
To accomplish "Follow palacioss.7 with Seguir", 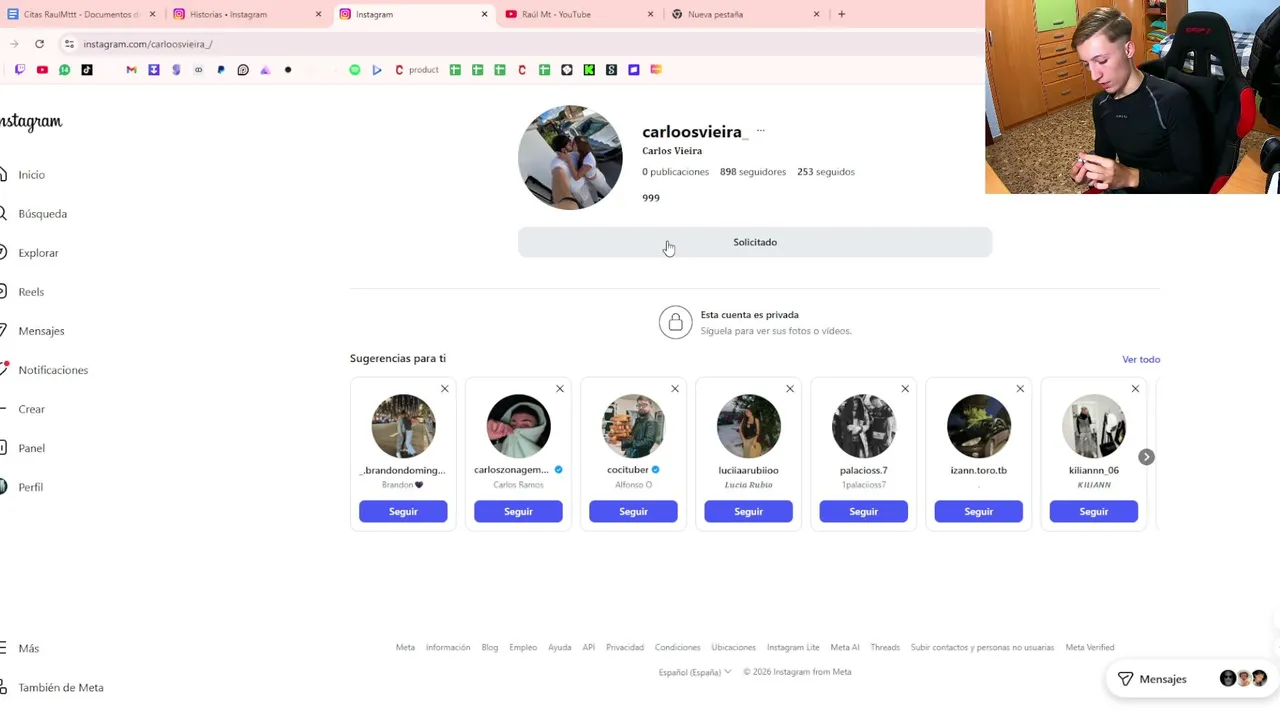I will click(x=863, y=511).
